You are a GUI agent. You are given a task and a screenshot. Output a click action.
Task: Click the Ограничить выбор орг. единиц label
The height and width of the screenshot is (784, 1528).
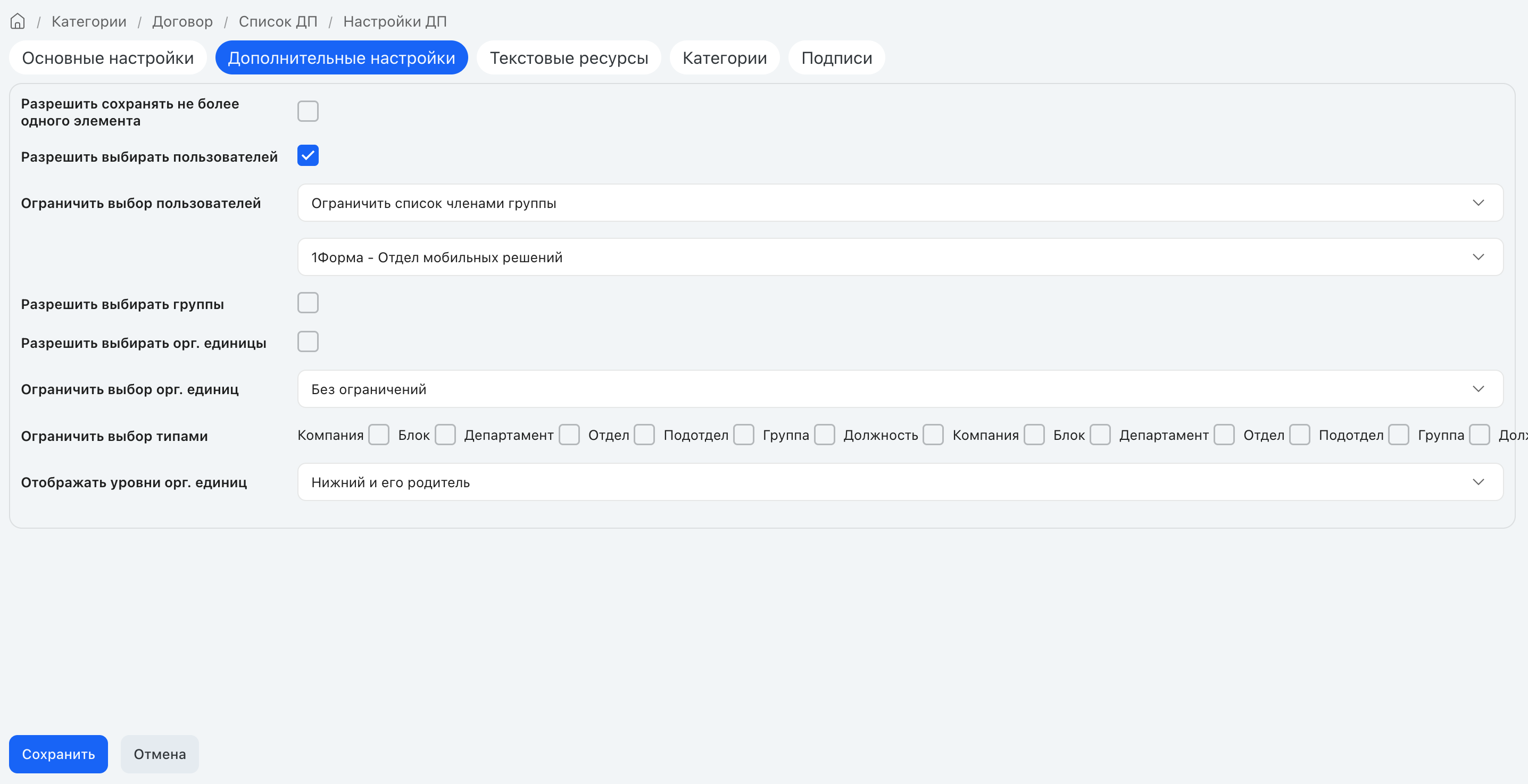coord(130,390)
